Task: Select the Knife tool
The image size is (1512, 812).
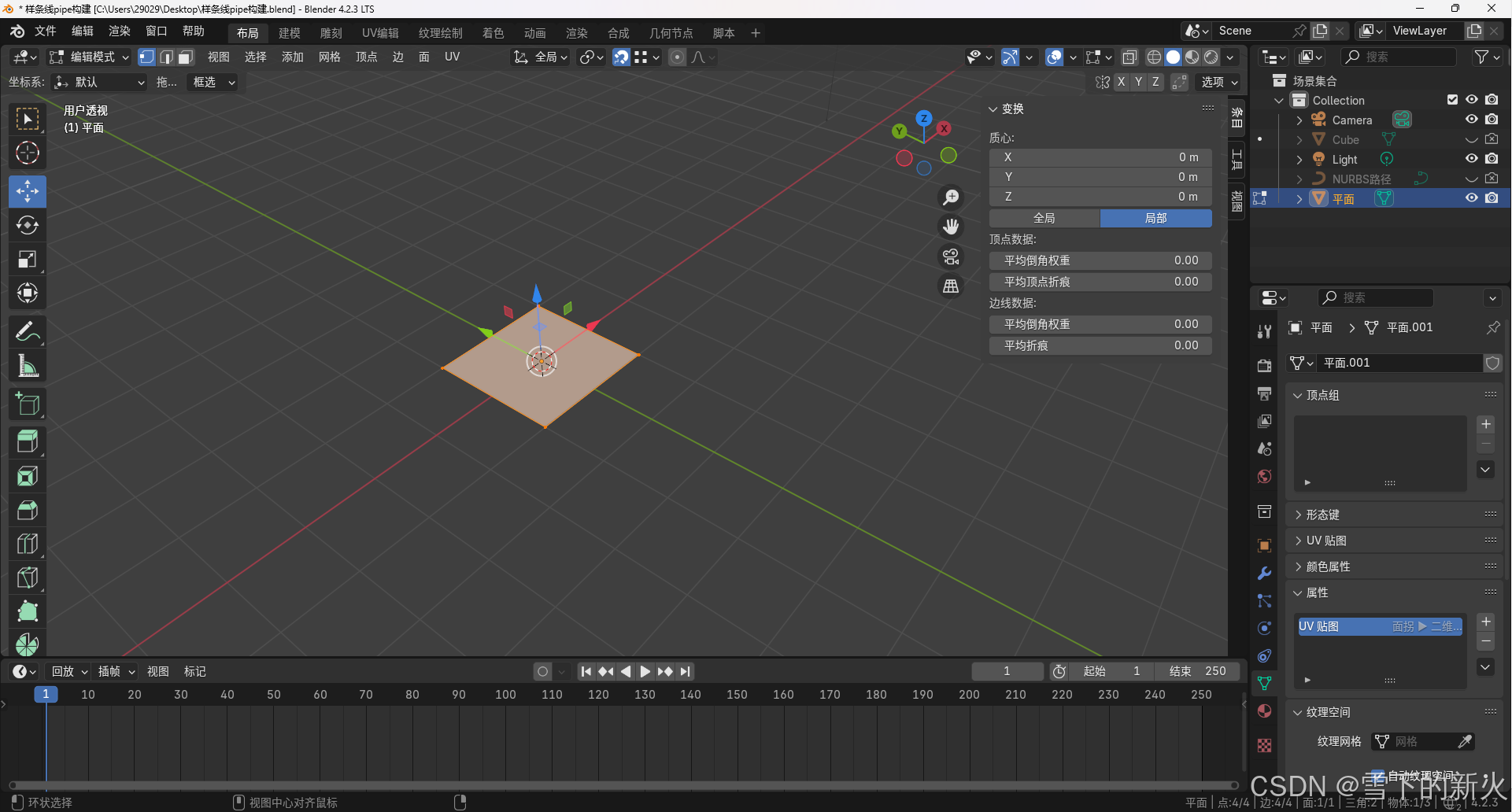Action: tap(28, 577)
